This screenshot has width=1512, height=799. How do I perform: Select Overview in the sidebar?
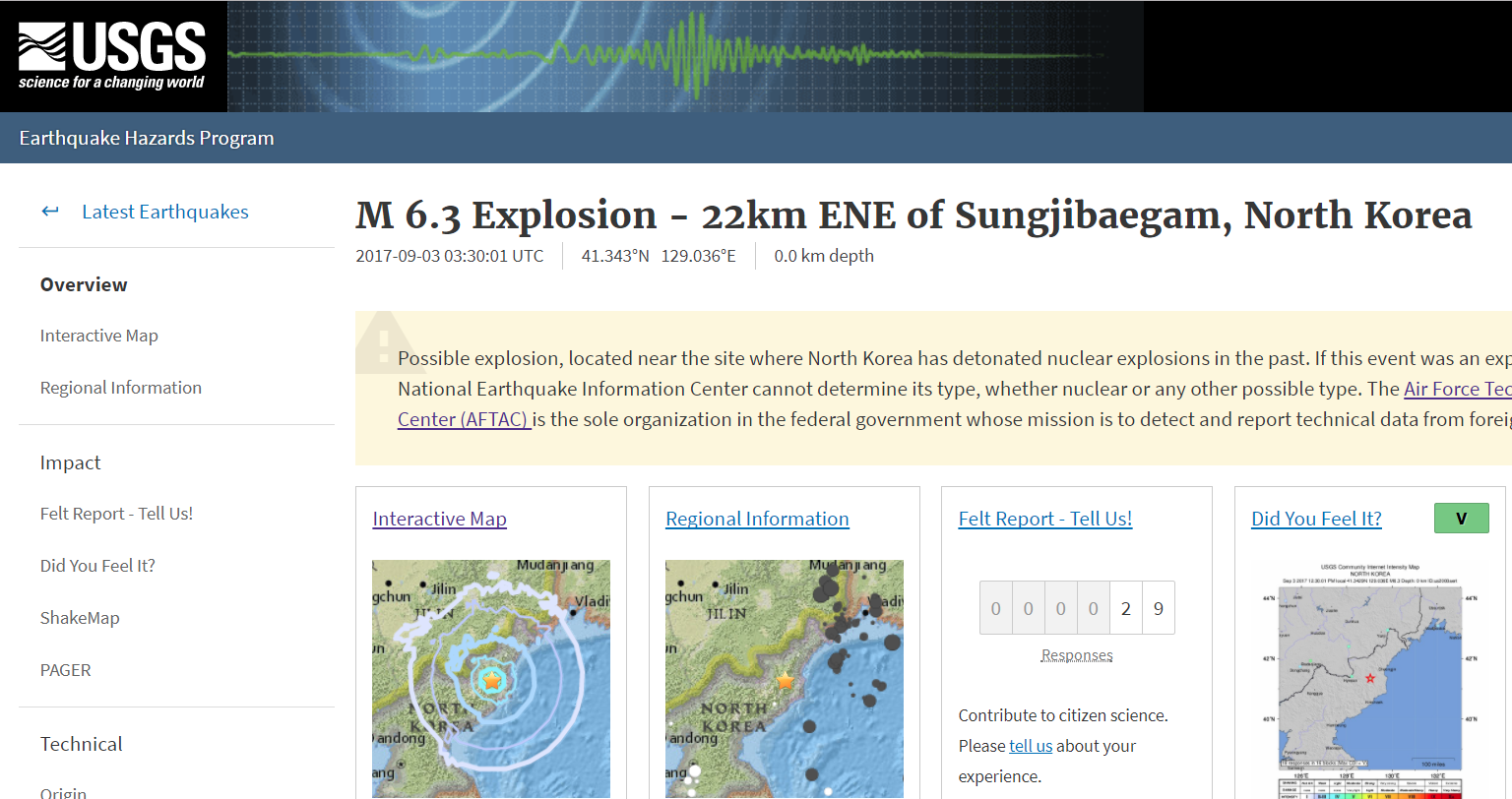tap(84, 284)
